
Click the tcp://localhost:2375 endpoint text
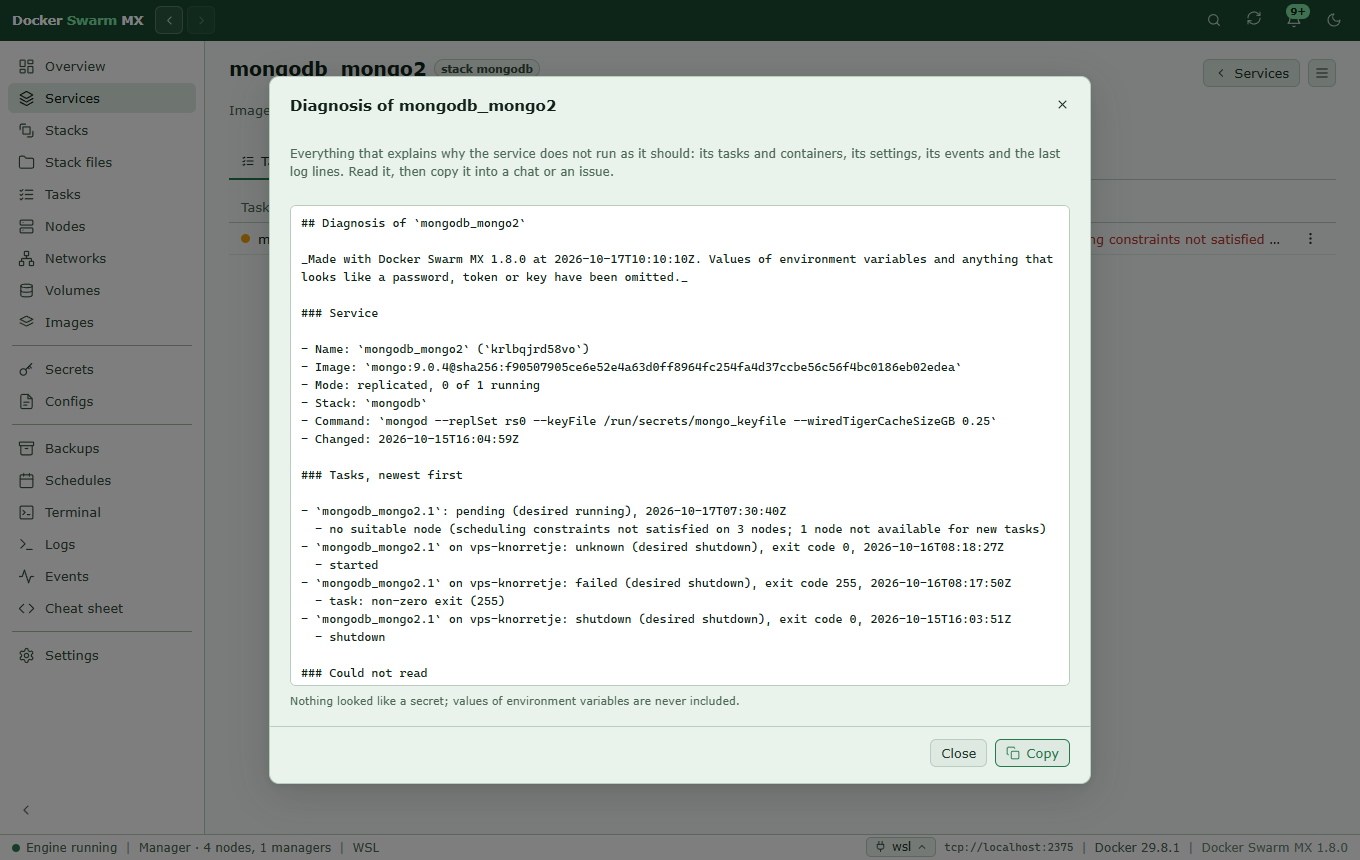1009,847
